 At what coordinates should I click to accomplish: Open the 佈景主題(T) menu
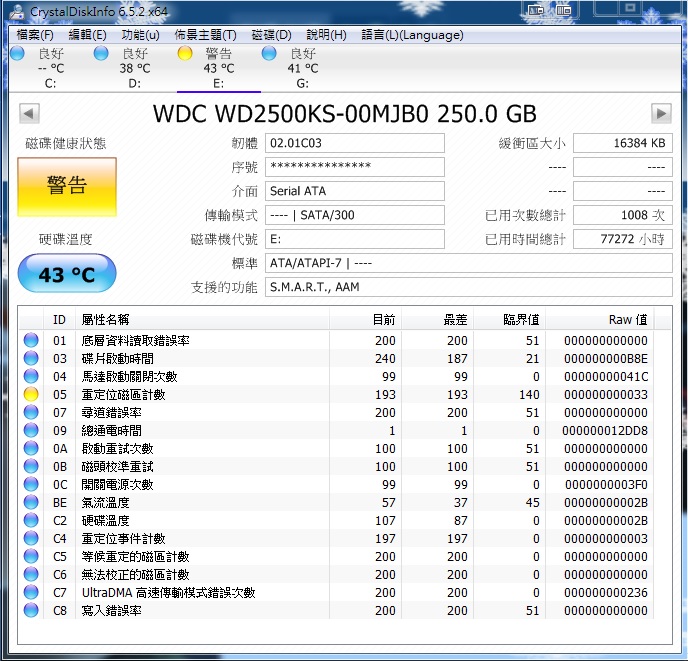(205, 35)
